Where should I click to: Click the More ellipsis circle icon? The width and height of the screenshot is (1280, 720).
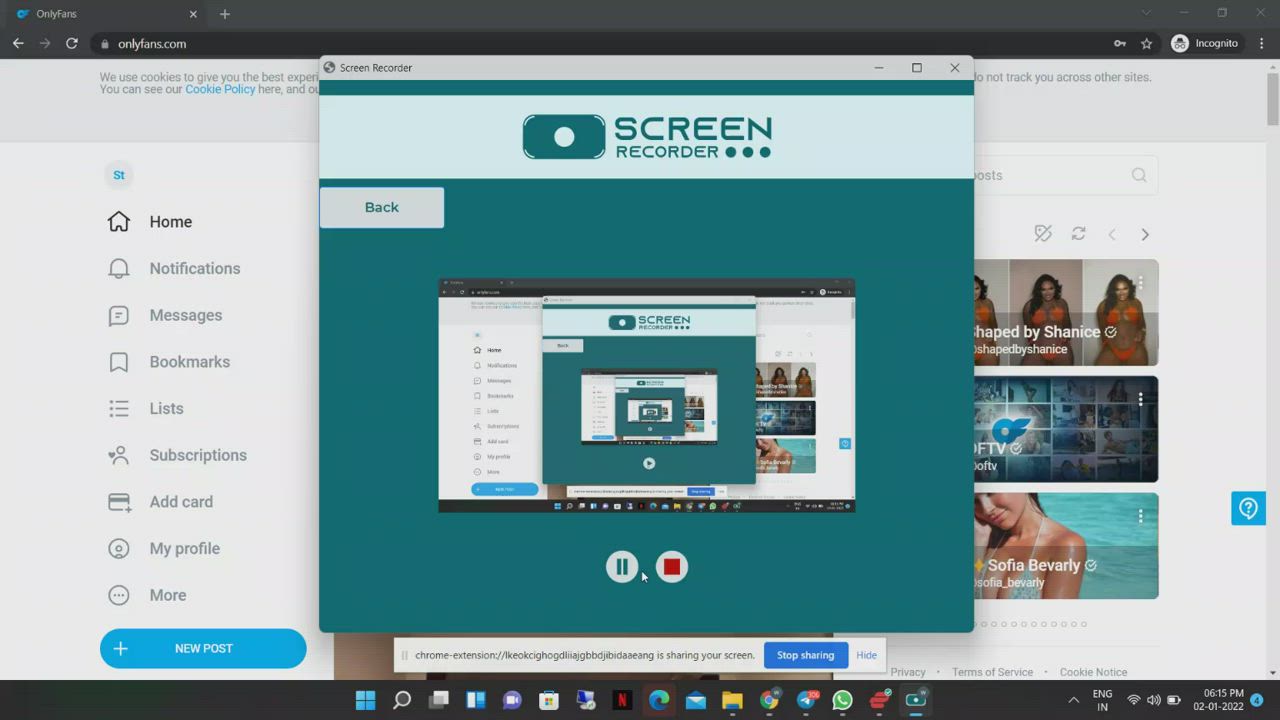119,595
